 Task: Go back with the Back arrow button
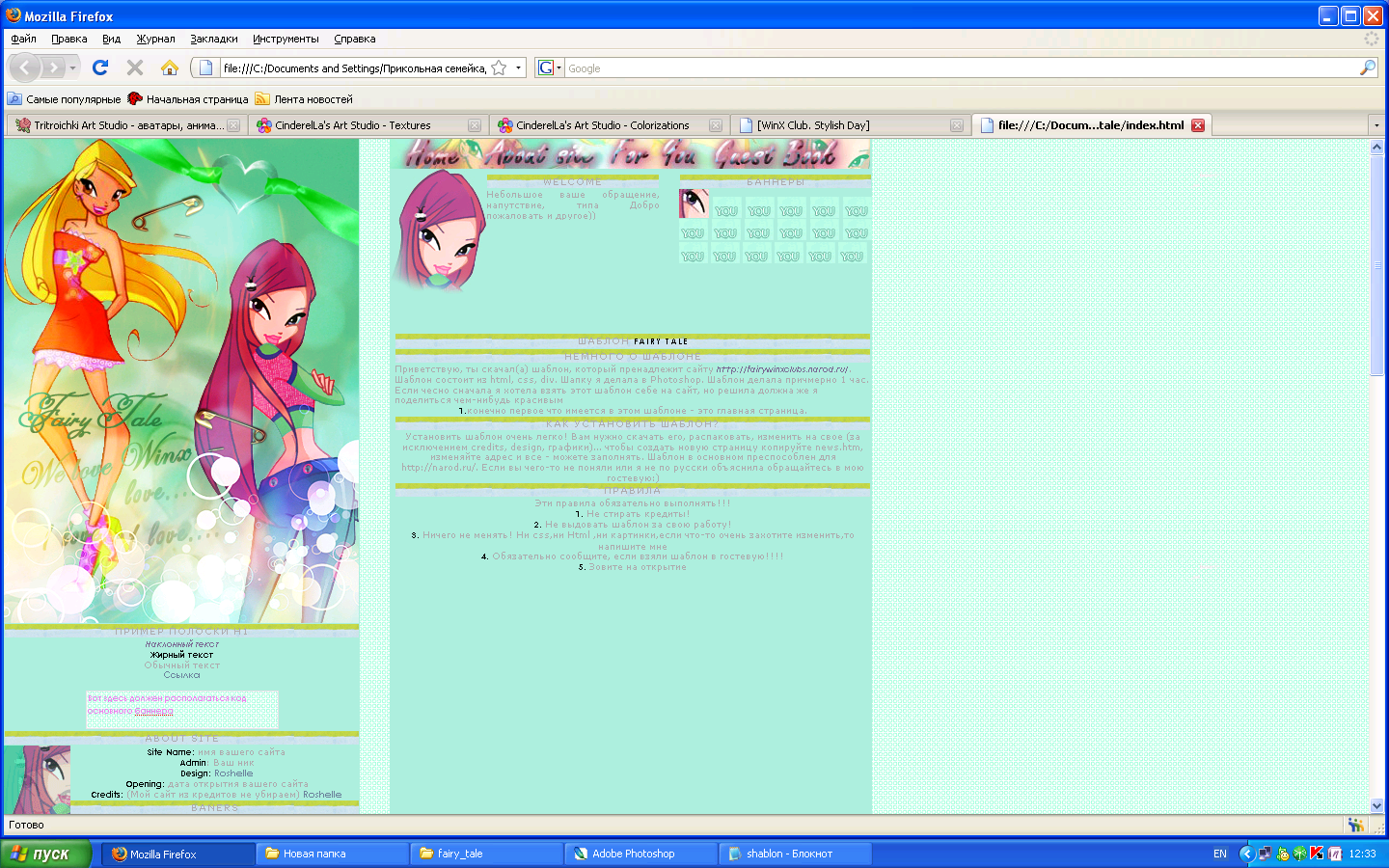[25, 68]
